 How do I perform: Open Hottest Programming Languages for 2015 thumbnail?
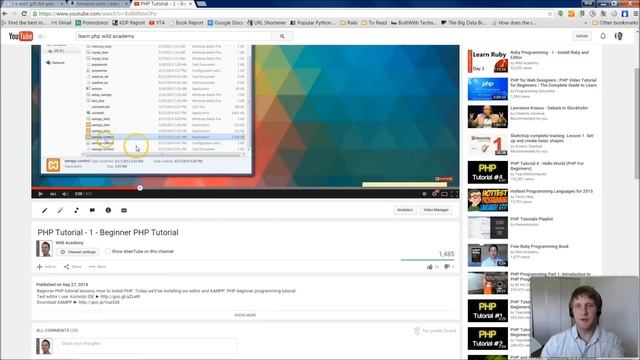488,200
